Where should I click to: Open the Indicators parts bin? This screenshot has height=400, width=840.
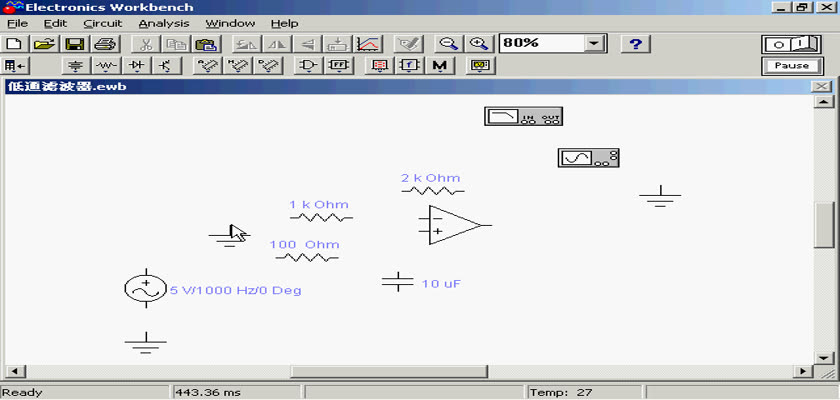(379, 66)
